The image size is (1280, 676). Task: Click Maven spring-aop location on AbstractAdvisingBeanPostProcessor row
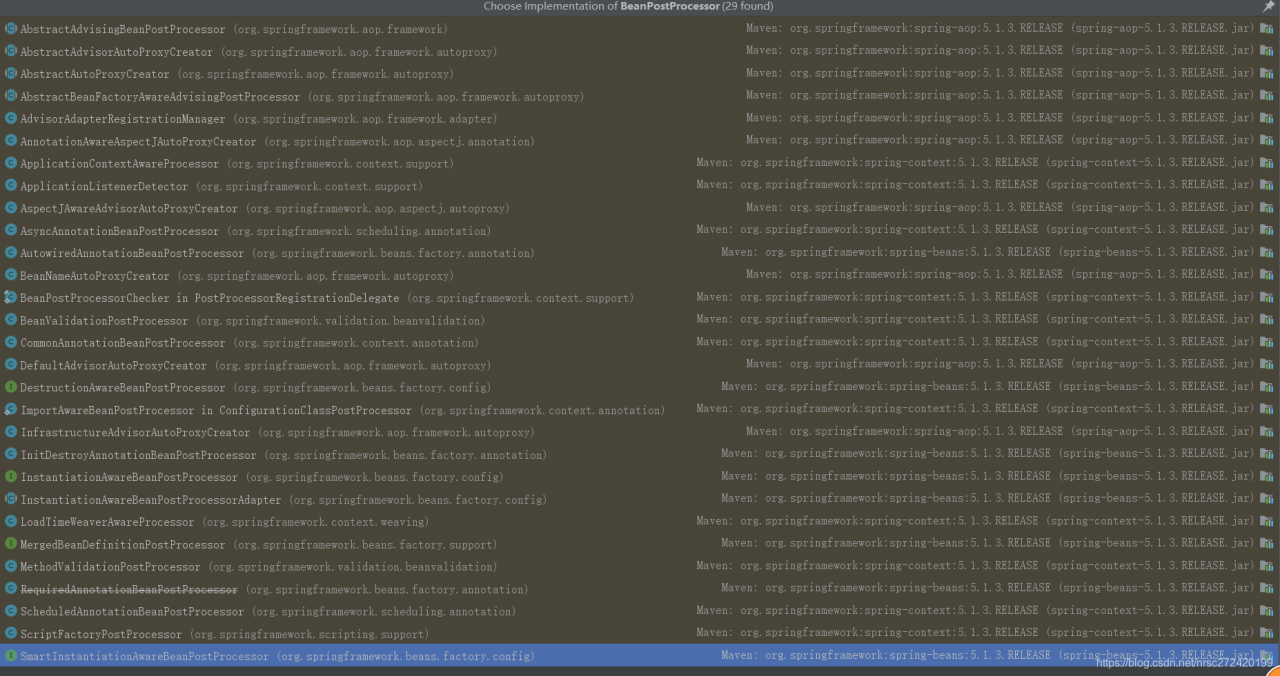(1000, 28)
